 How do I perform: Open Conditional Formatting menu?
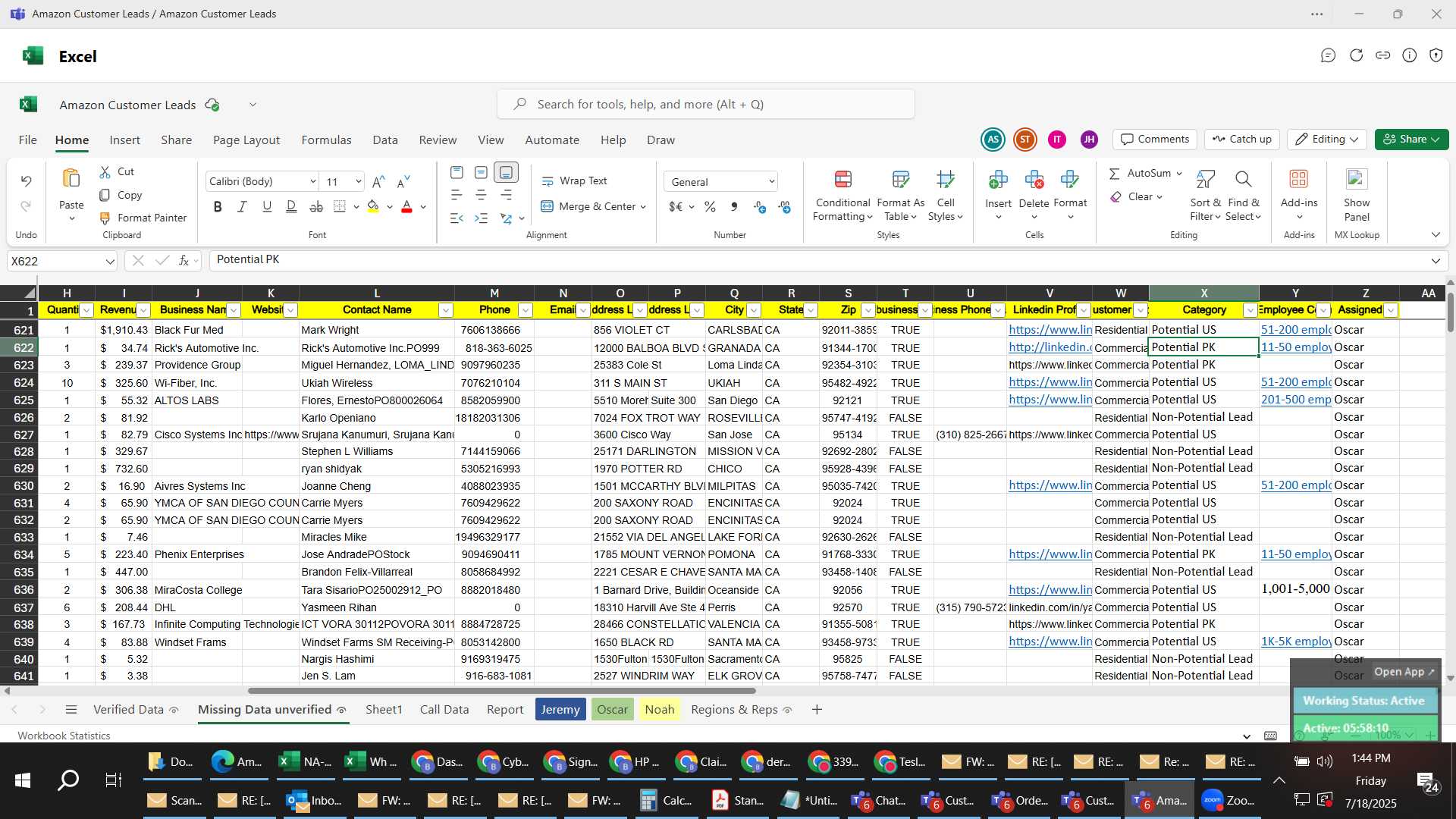[x=843, y=196]
